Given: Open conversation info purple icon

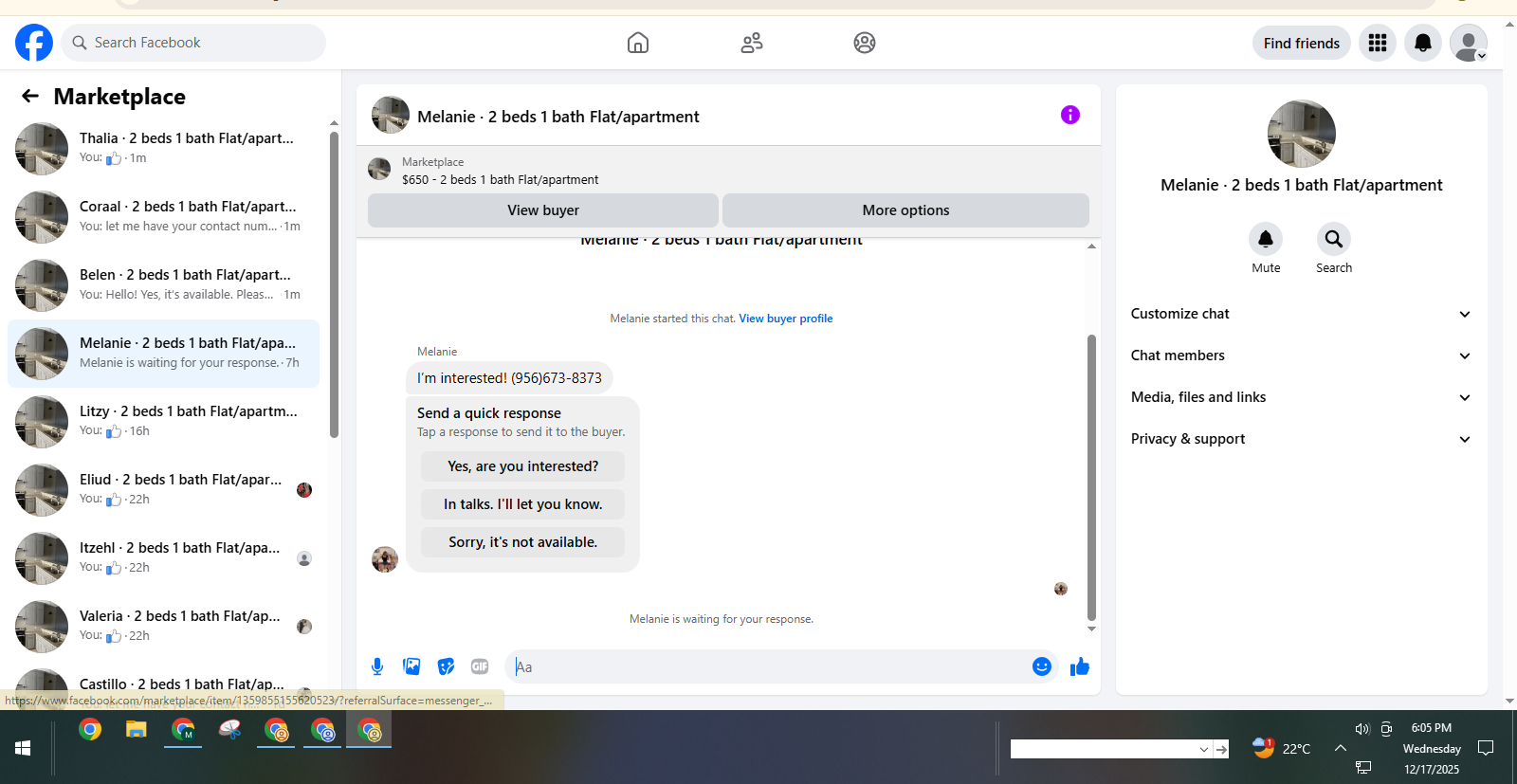Looking at the screenshot, I should [1070, 115].
